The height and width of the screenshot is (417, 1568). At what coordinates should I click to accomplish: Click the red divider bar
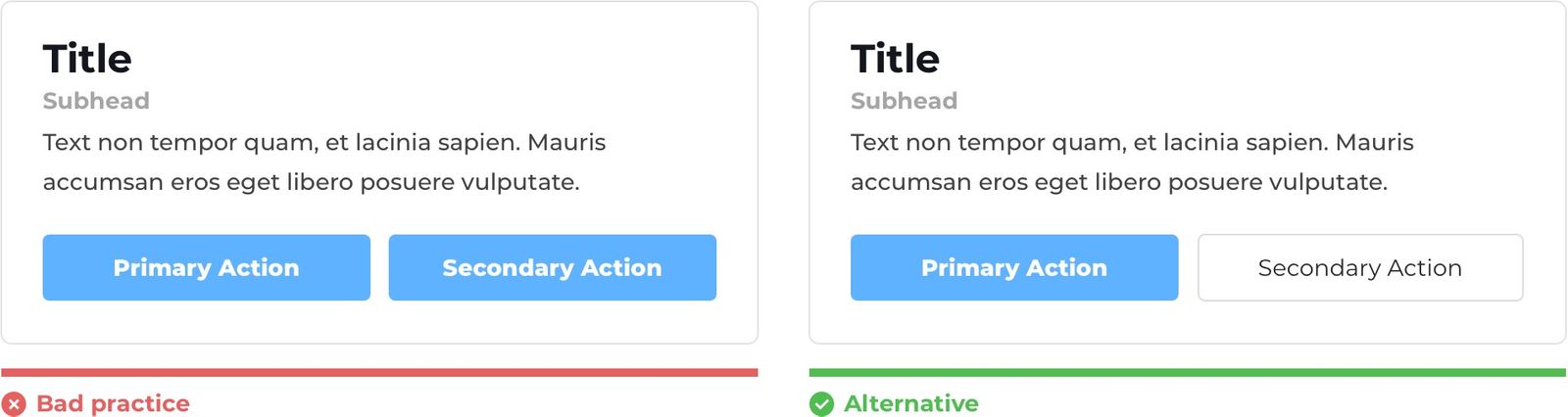379,372
